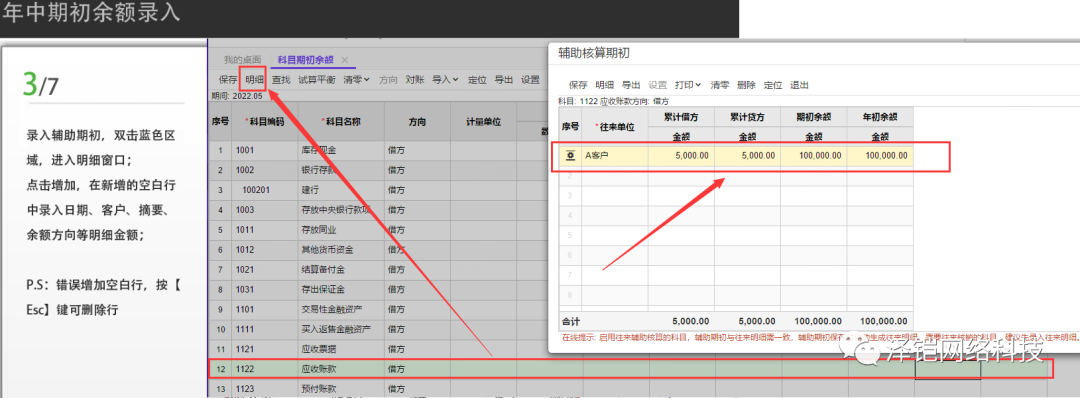
Task: Click 删除 in the dialog toolbar
Action: point(746,85)
